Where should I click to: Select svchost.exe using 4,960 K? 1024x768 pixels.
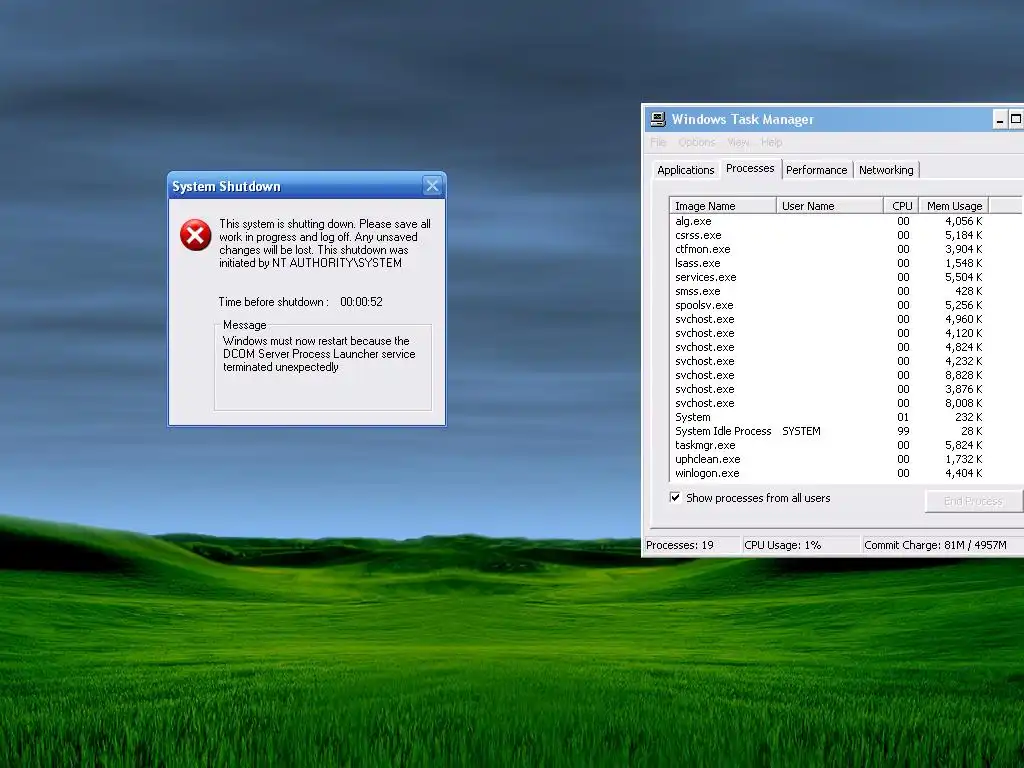829,319
